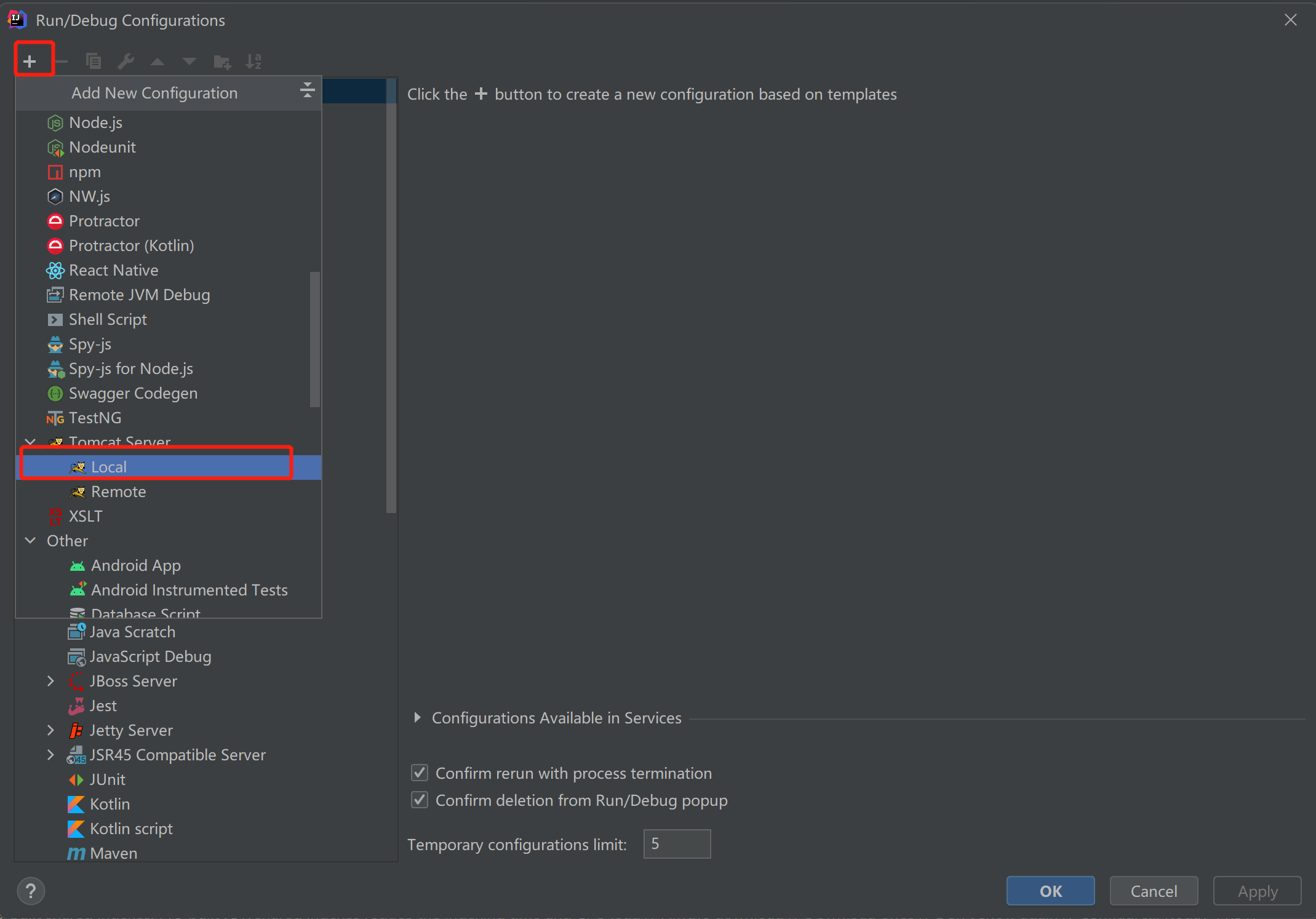Uncheck Confirm deletion from Run/Debug popup
The image size is (1316, 919).
point(420,800)
